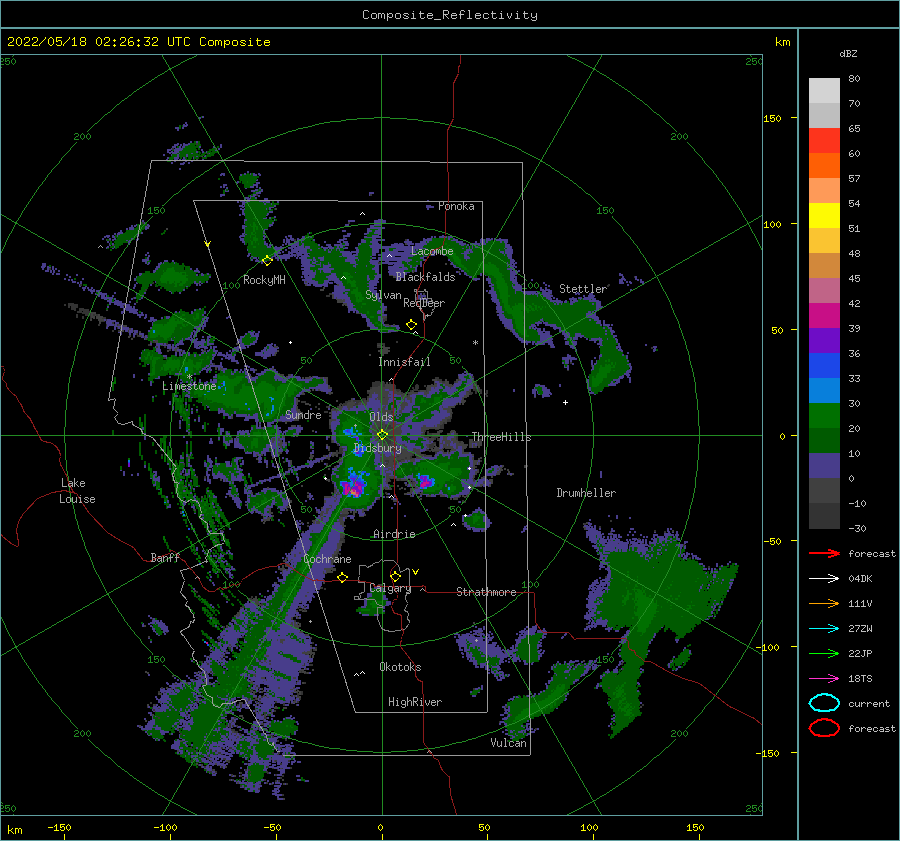
Task: Select the orange 60 dBZ swatch
Action: (x=824, y=165)
